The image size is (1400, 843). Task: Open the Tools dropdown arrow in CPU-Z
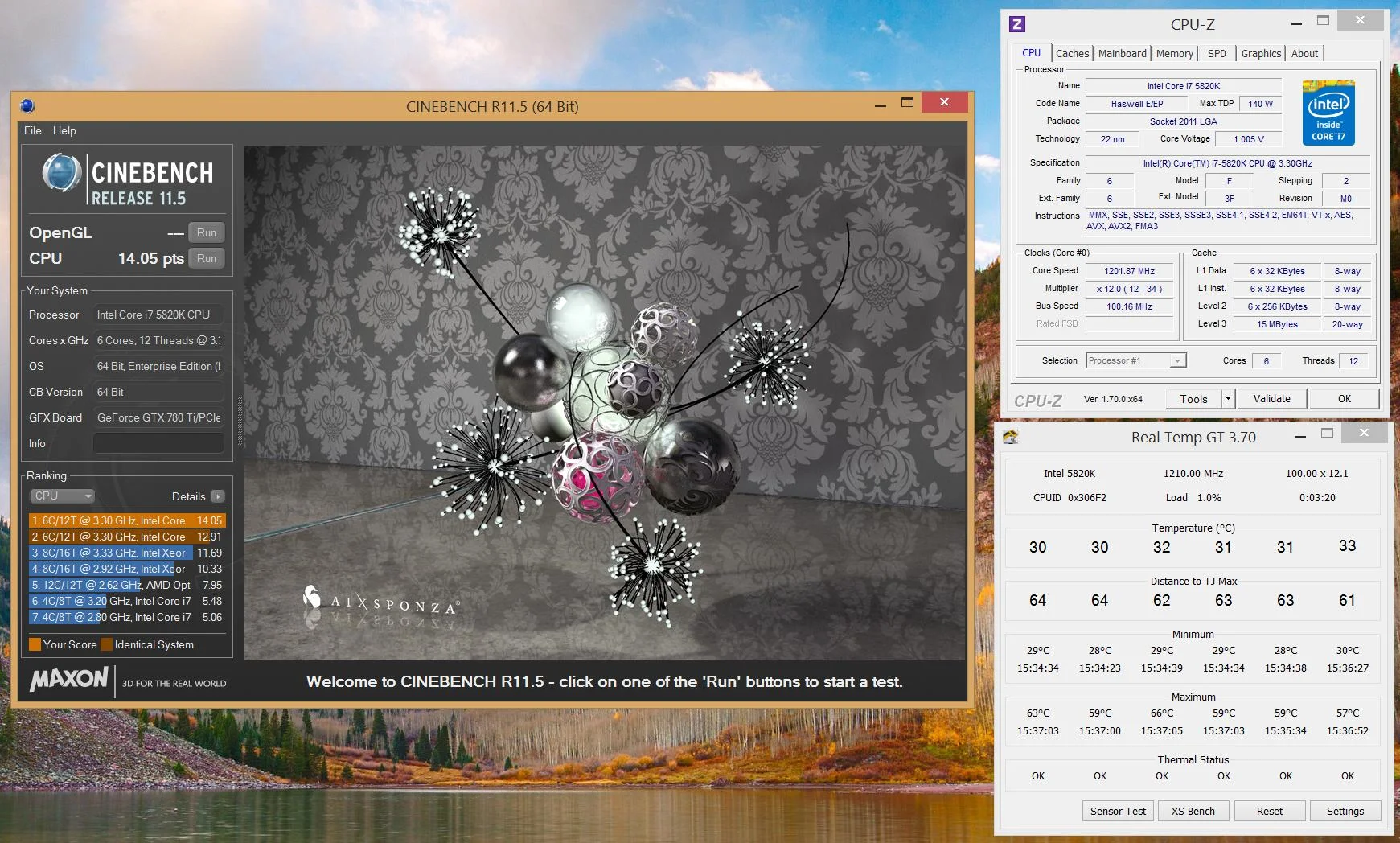(x=1227, y=398)
